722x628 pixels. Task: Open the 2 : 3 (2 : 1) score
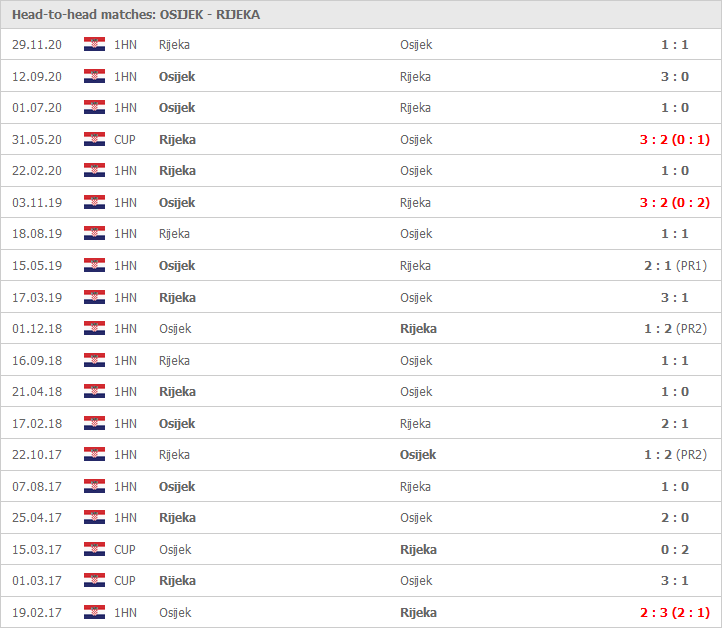coord(675,612)
